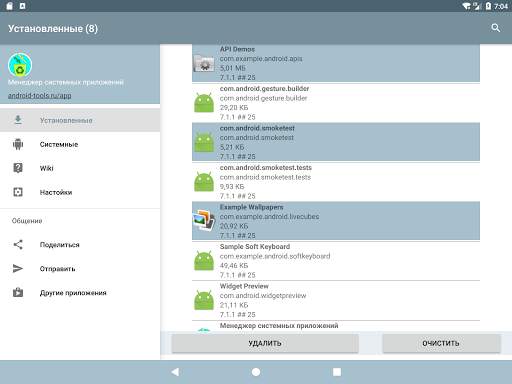512x384 pixels.
Task: Select Менеджер системных приложений list row
Action: click(336, 326)
